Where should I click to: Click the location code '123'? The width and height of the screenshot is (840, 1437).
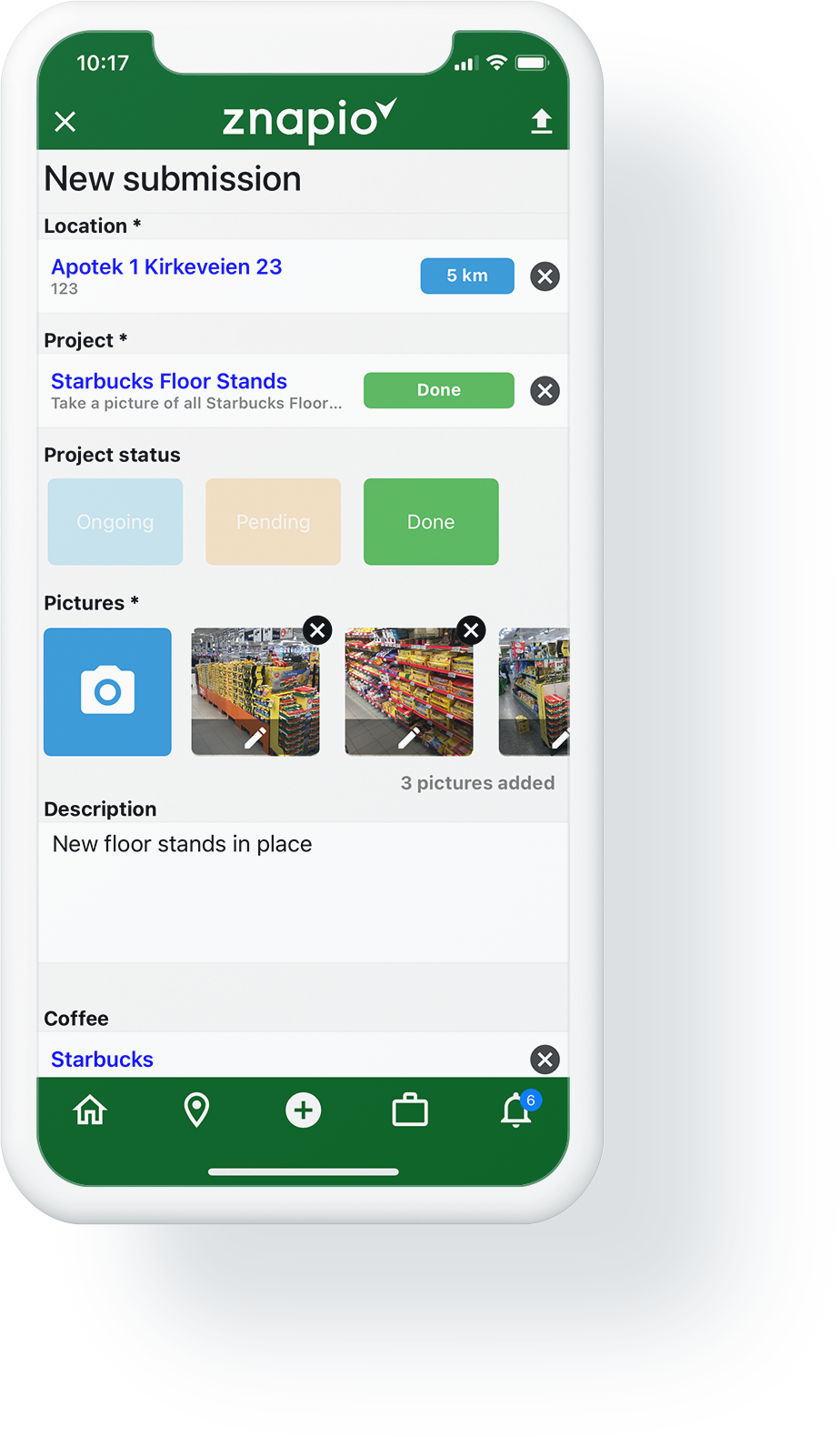65,289
